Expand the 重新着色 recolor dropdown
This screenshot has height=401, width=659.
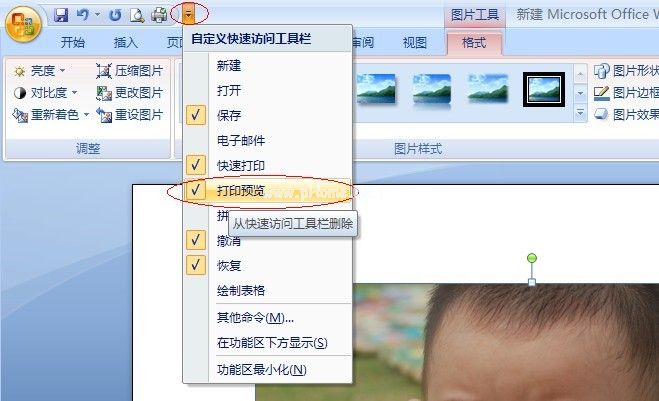pos(51,114)
